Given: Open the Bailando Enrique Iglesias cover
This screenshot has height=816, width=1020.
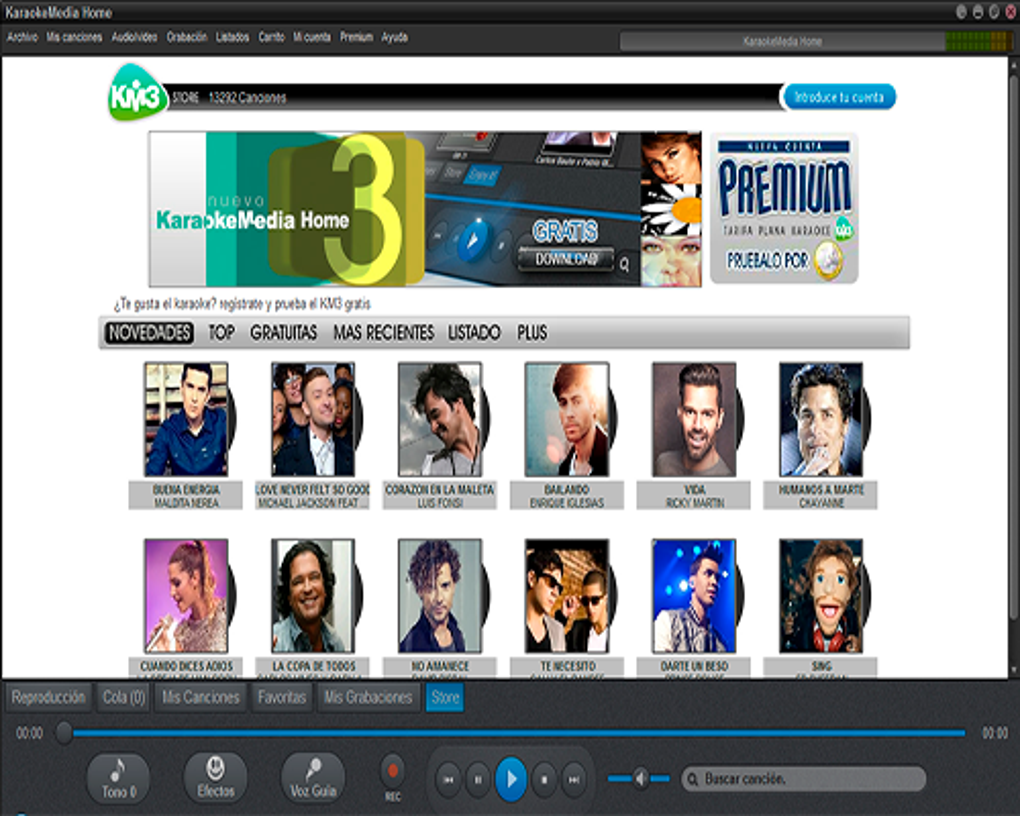Looking at the screenshot, I should (x=567, y=419).
